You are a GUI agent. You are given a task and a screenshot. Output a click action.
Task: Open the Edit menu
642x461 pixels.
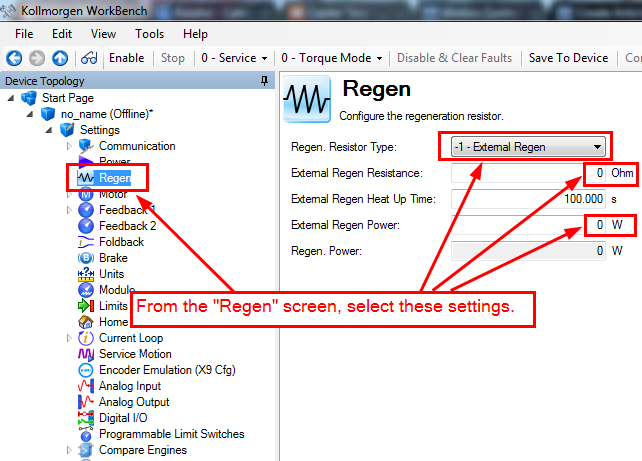click(x=62, y=34)
